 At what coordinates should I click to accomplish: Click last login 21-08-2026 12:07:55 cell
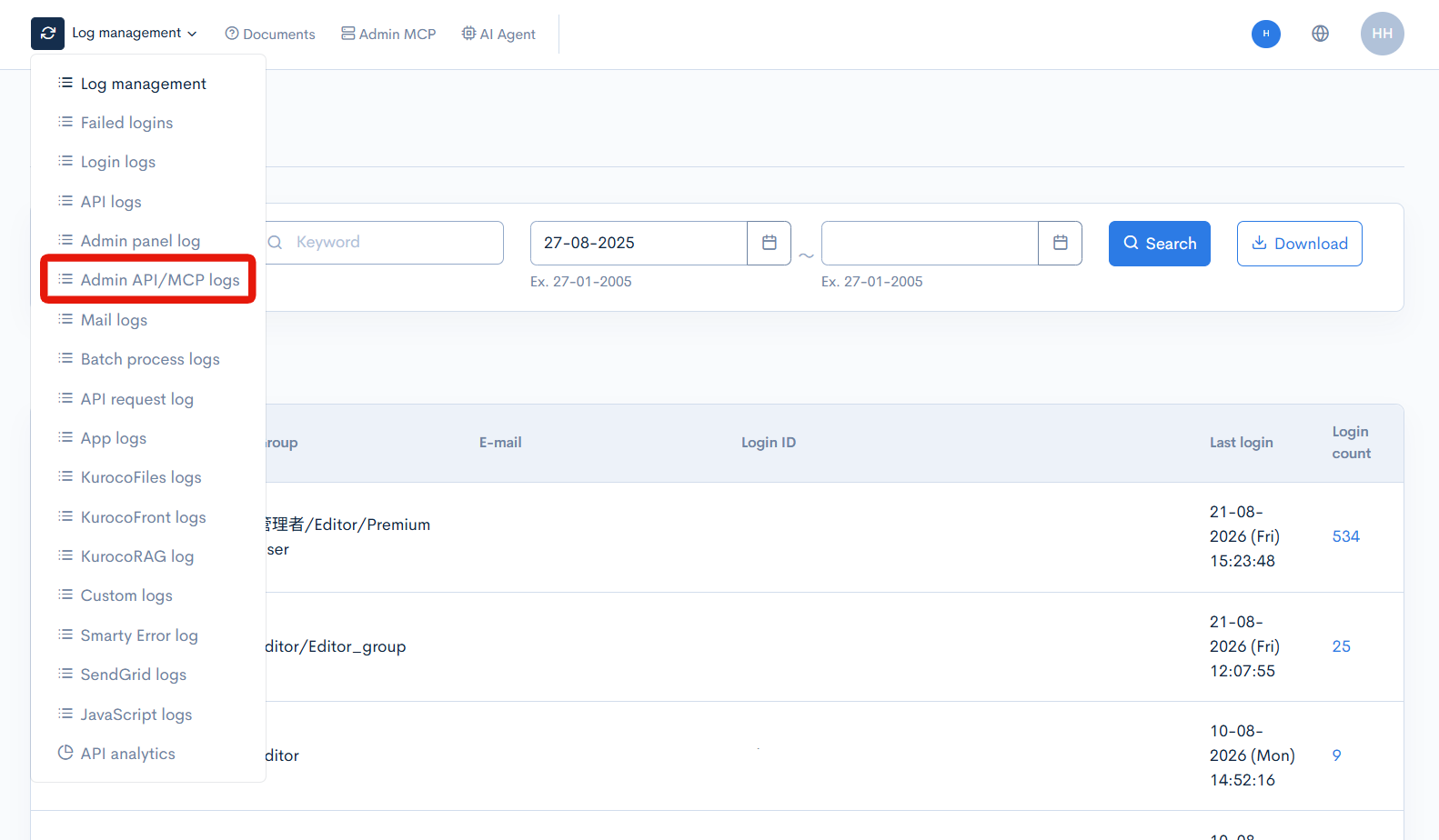pos(1245,646)
